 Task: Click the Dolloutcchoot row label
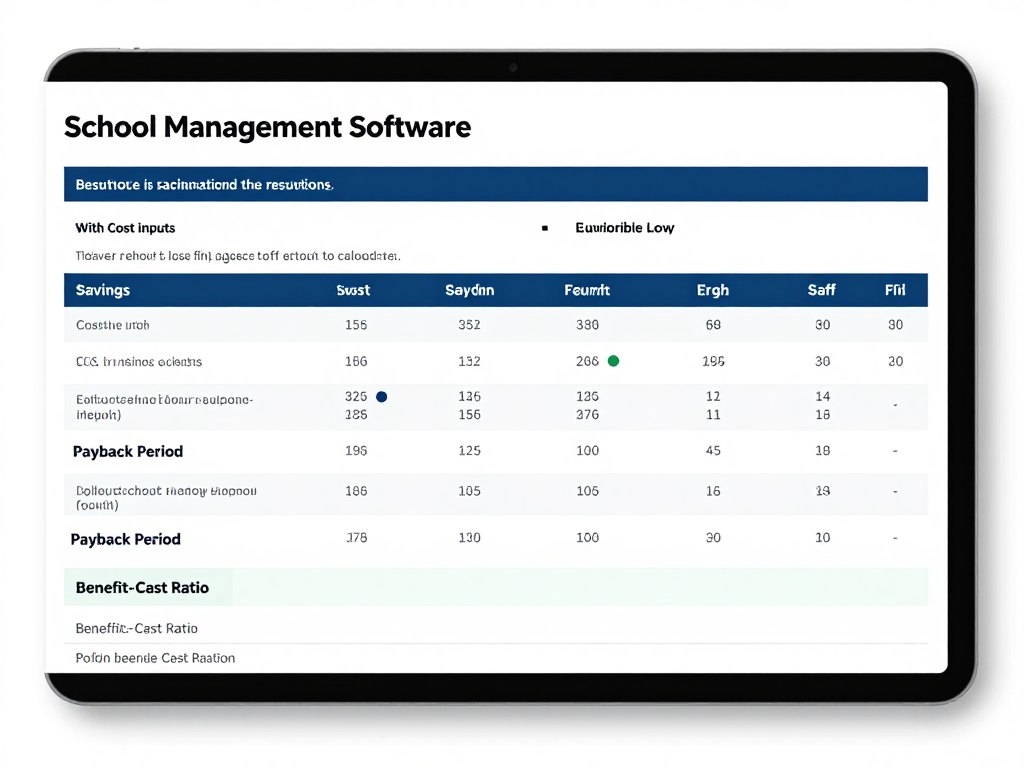[x=166, y=498]
